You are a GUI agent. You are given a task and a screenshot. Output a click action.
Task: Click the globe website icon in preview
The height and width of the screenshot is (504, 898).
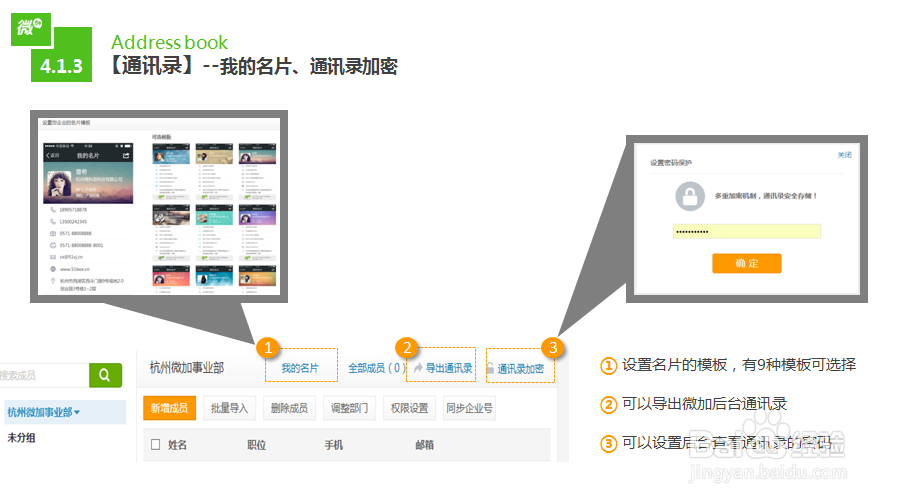tap(53, 269)
